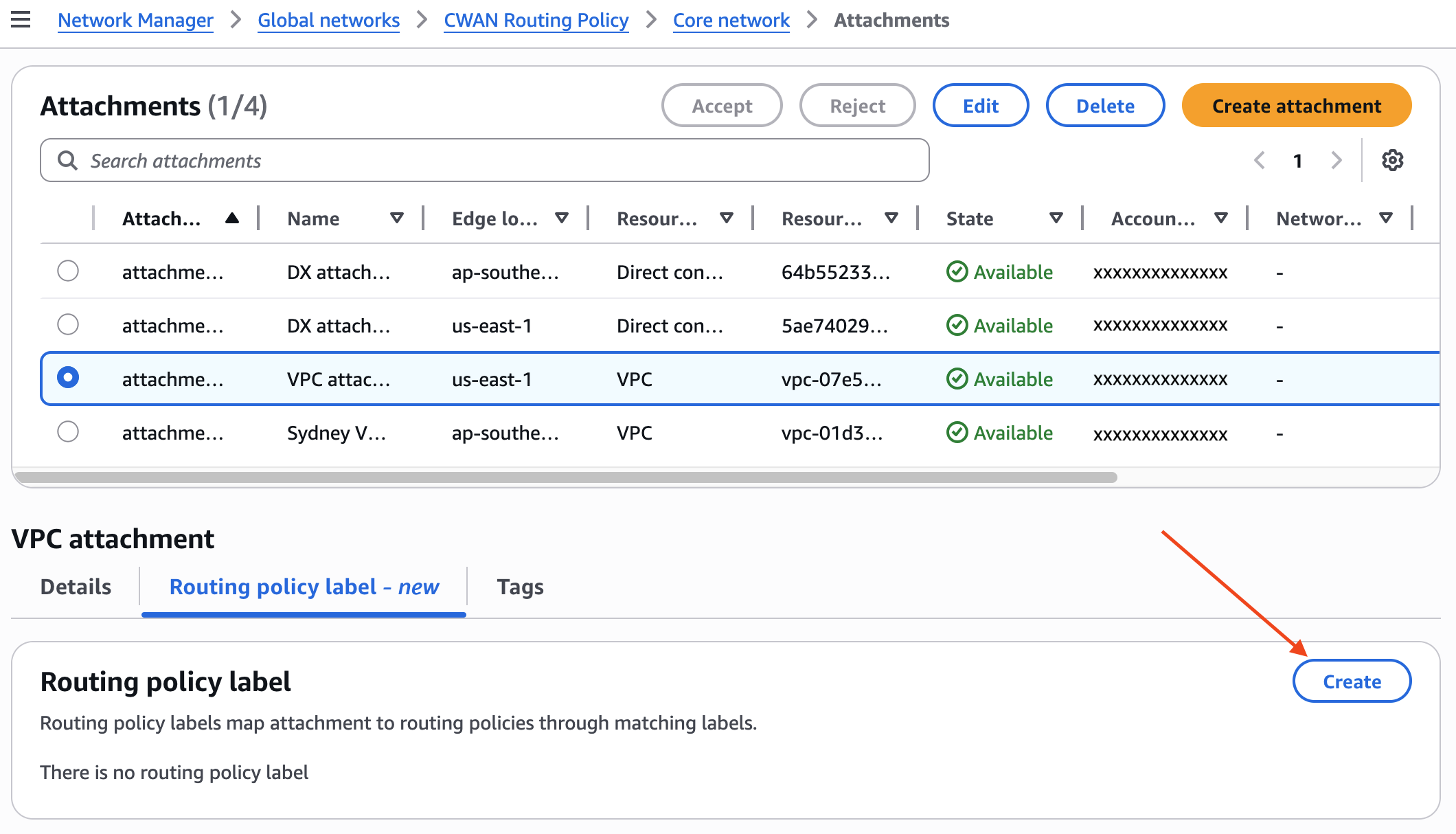The height and width of the screenshot is (834, 1456).
Task: Click the next page chevron
Action: pyautogui.click(x=1336, y=160)
